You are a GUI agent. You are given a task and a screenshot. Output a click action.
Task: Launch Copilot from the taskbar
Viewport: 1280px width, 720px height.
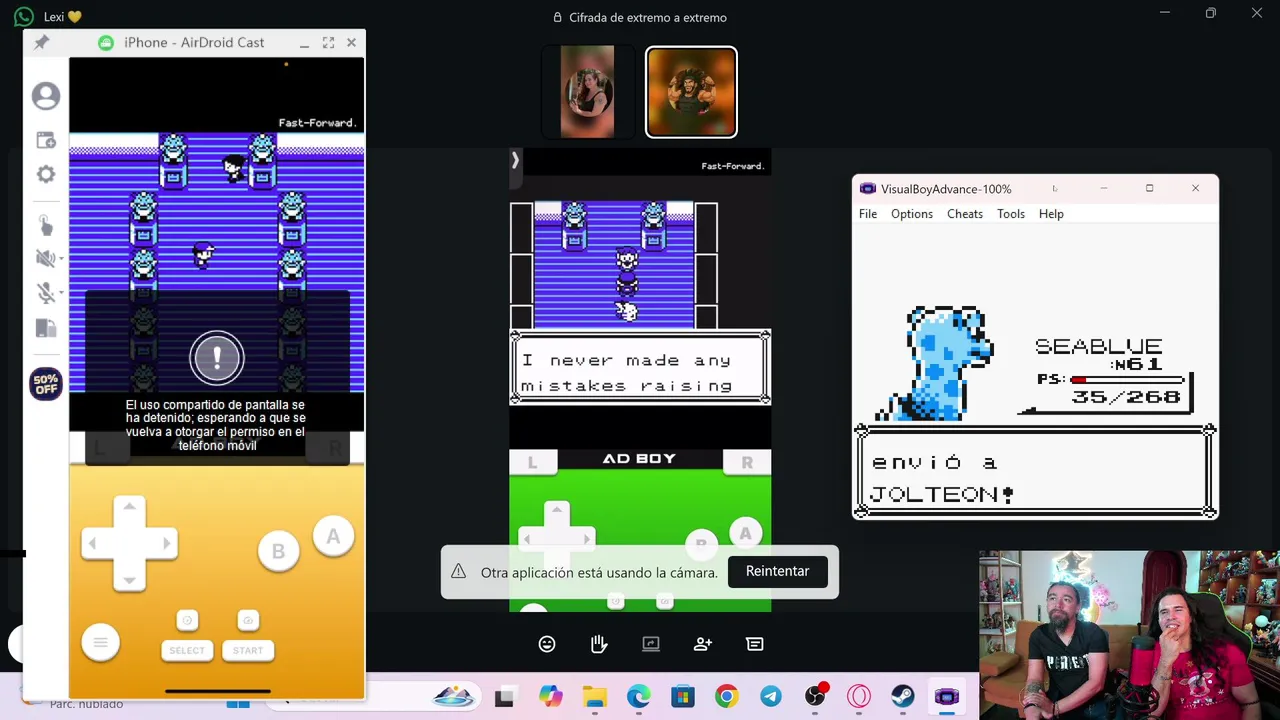550,697
